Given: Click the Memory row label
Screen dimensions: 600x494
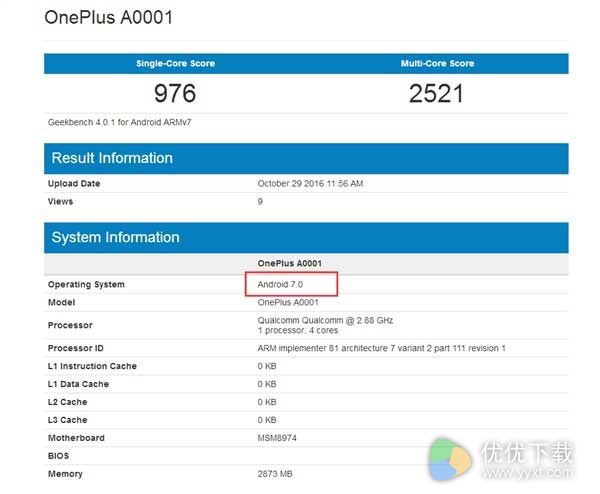Looking at the screenshot, I should [x=65, y=474].
